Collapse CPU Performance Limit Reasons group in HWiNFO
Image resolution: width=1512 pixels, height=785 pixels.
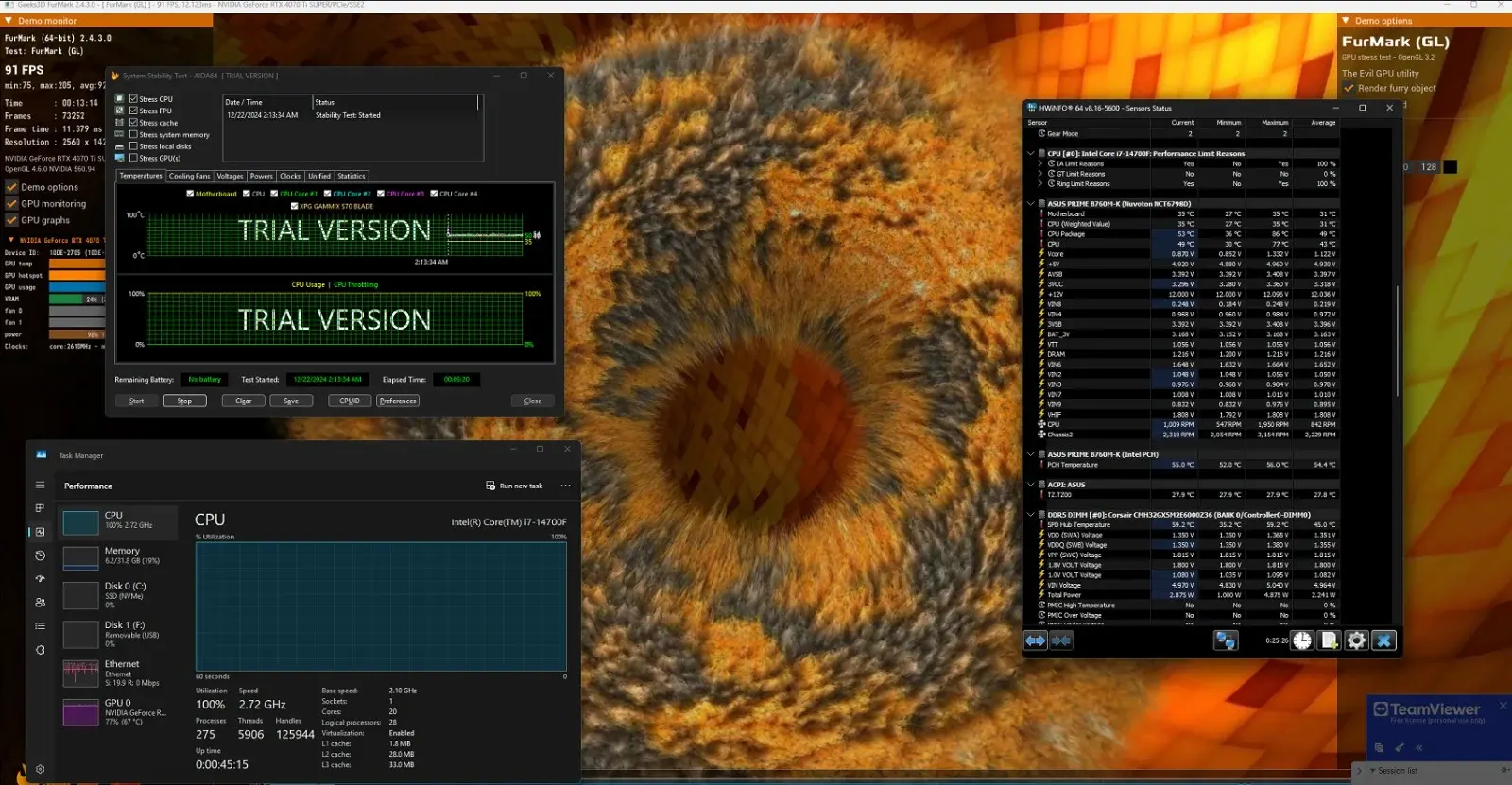point(1030,153)
